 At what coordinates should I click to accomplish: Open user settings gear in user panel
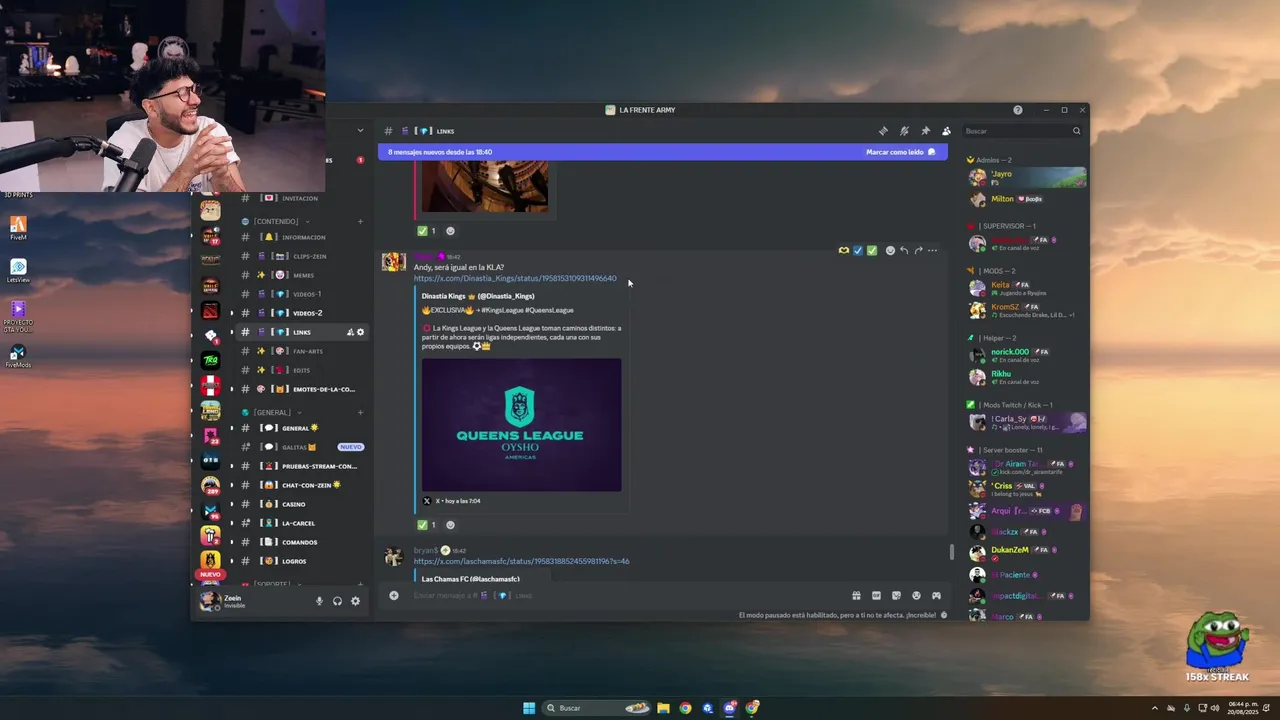(x=355, y=601)
